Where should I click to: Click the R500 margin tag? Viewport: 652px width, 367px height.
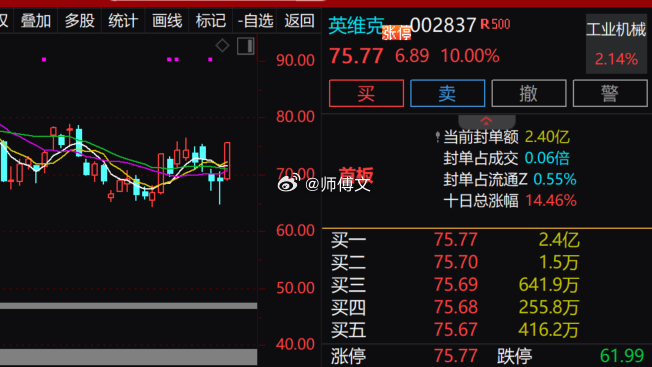(x=495, y=24)
